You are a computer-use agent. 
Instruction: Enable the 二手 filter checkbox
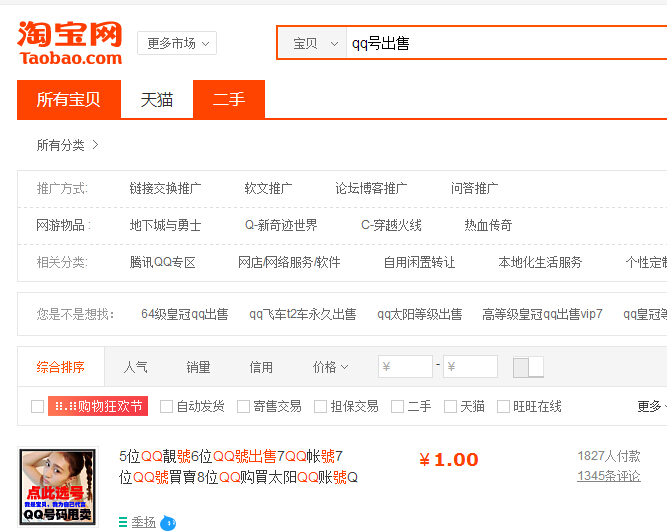coord(397,406)
